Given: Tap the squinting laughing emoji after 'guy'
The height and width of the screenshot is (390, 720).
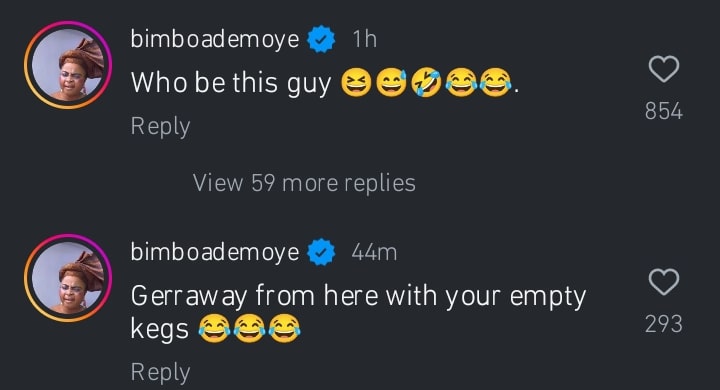Looking at the screenshot, I should pos(356,83).
